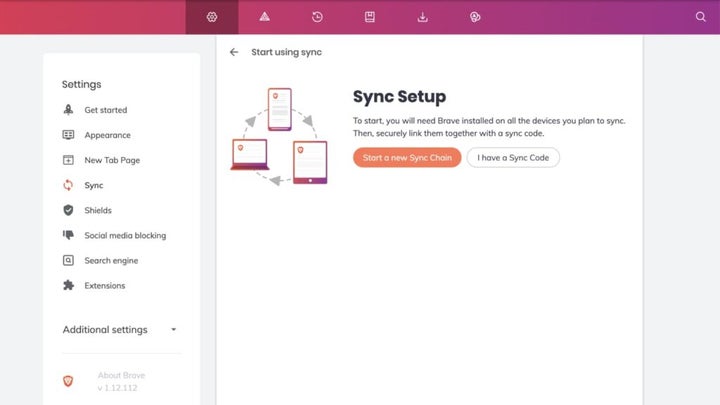Open the Bookmarks icon in top bar
The image size is (720, 405).
(370, 17)
